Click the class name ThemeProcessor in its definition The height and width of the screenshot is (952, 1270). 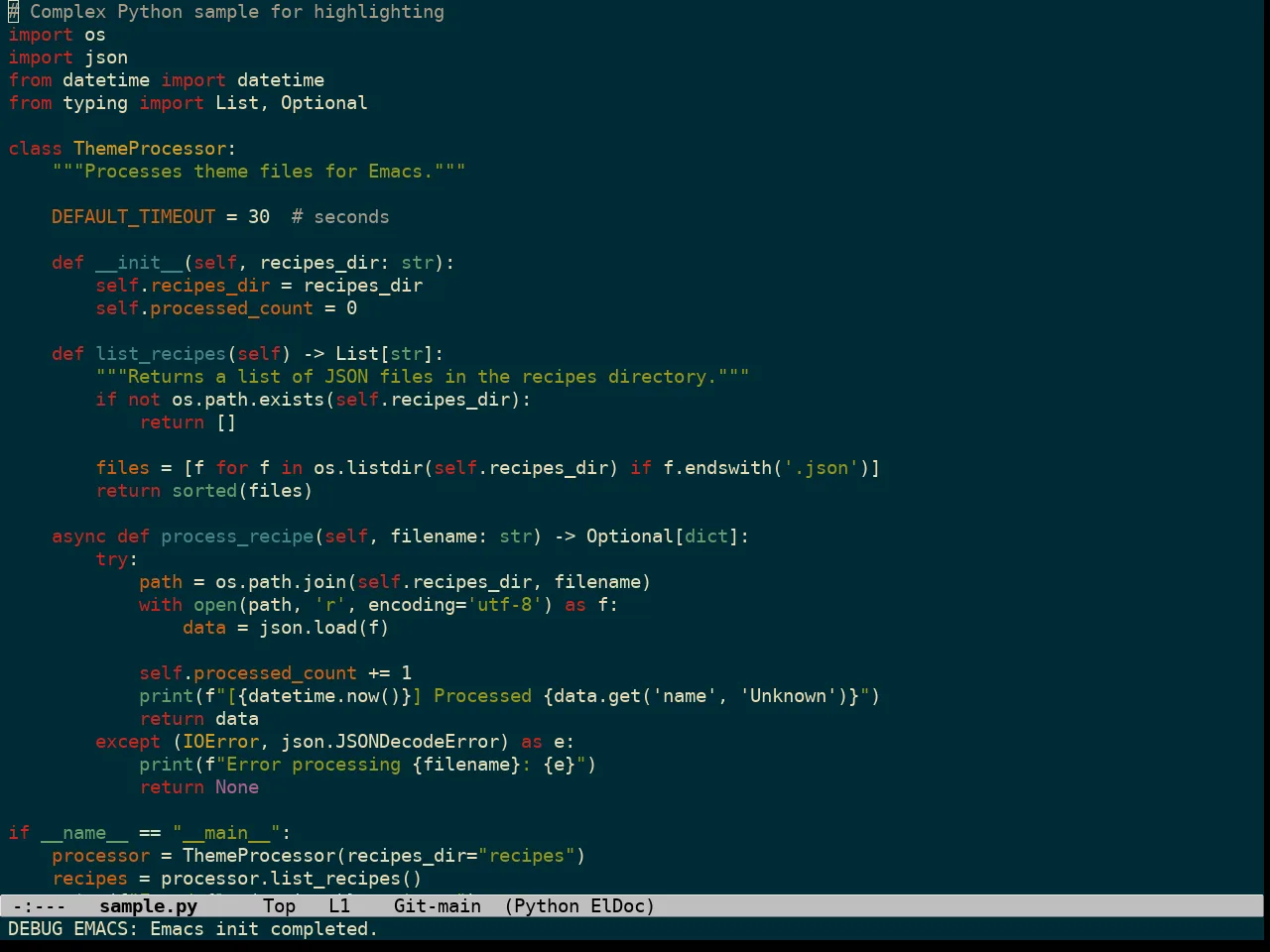tap(150, 149)
